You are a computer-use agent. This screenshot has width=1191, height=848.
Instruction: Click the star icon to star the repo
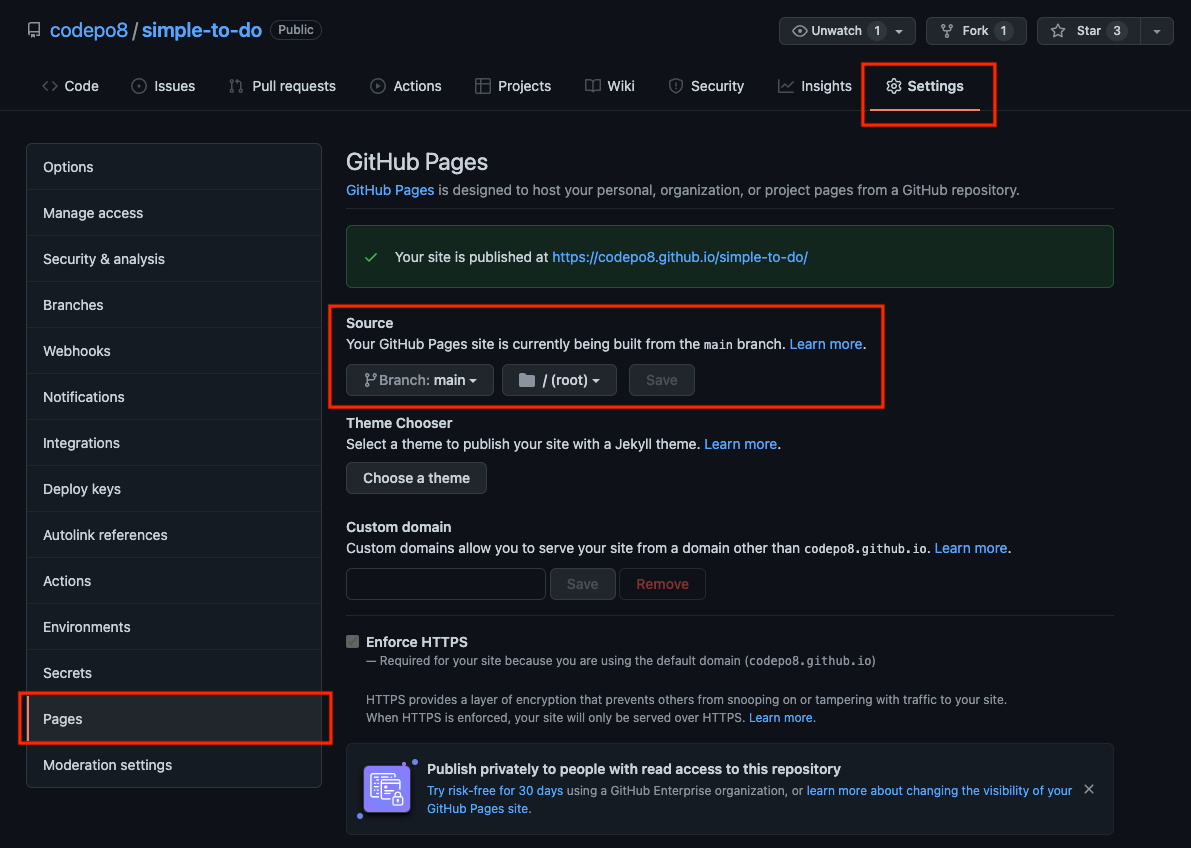[1060, 30]
